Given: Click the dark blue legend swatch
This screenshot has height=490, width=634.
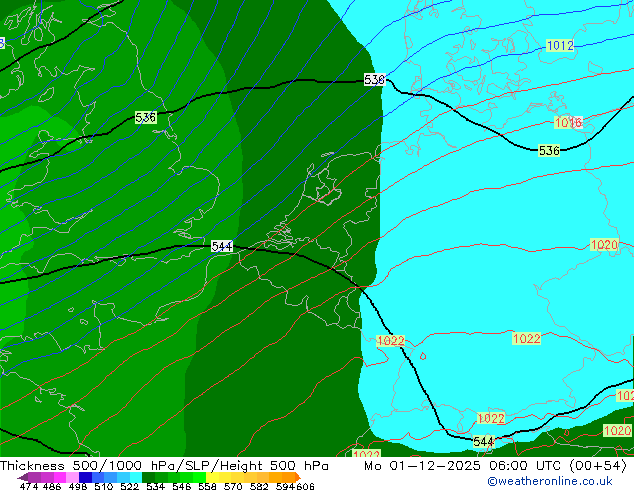Looking at the screenshot, I should [85, 477].
